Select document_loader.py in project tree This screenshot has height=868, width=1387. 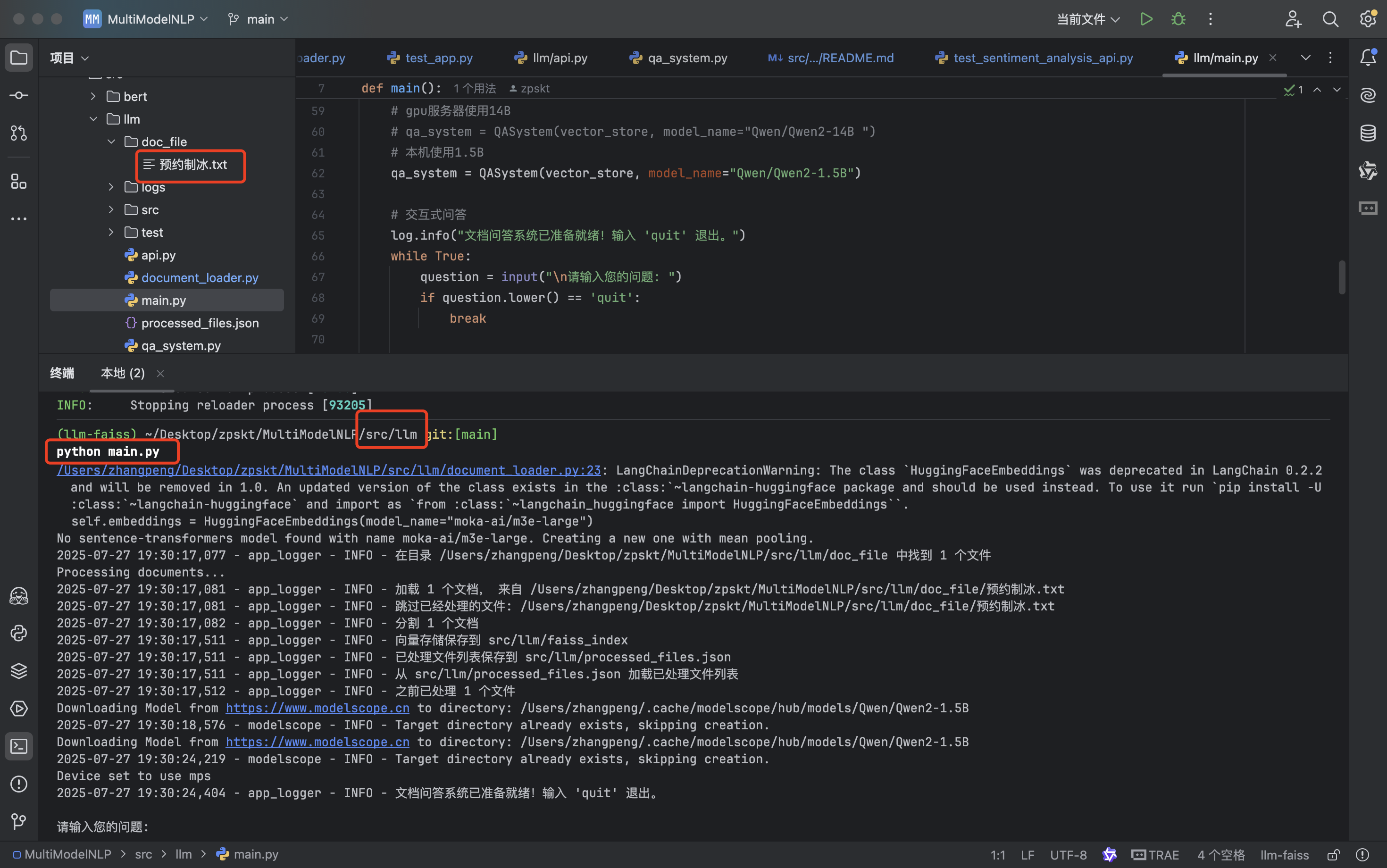point(192,278)
